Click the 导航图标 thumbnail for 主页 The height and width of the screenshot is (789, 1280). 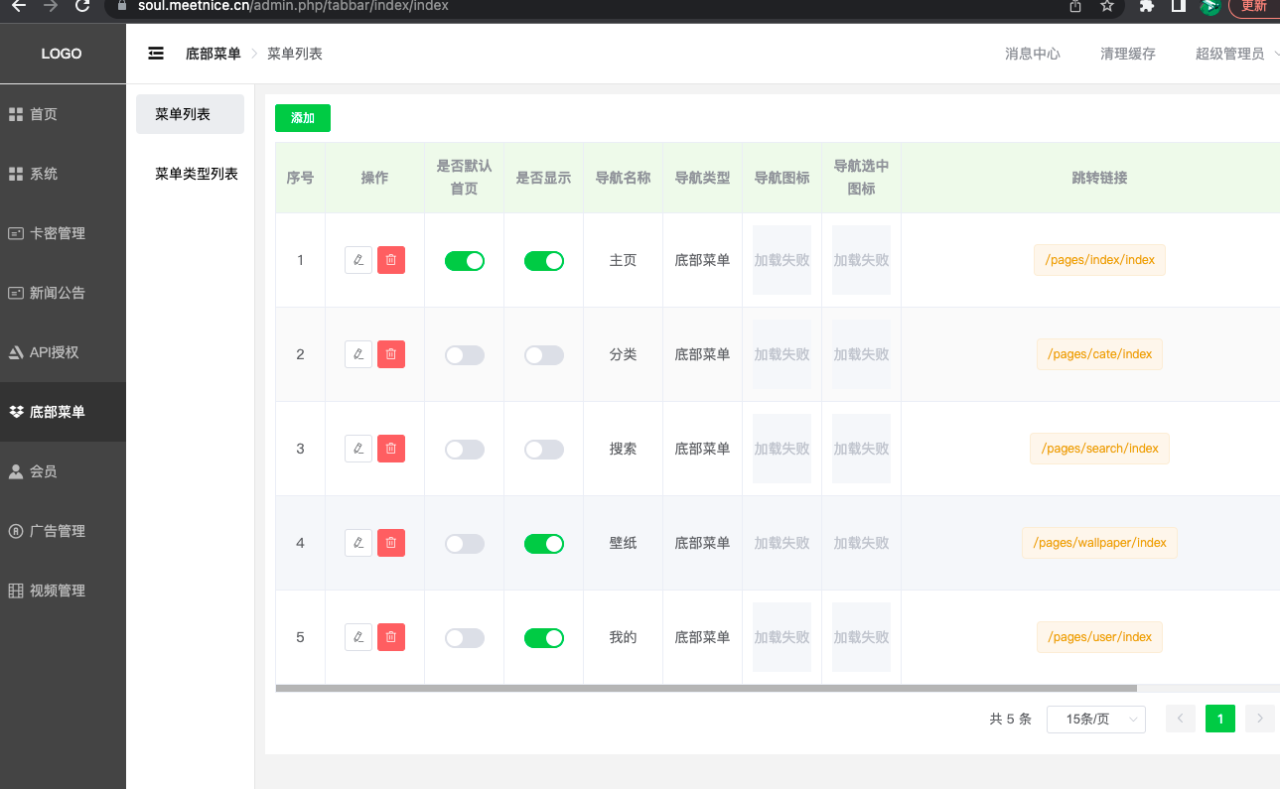tap(782, 260)
